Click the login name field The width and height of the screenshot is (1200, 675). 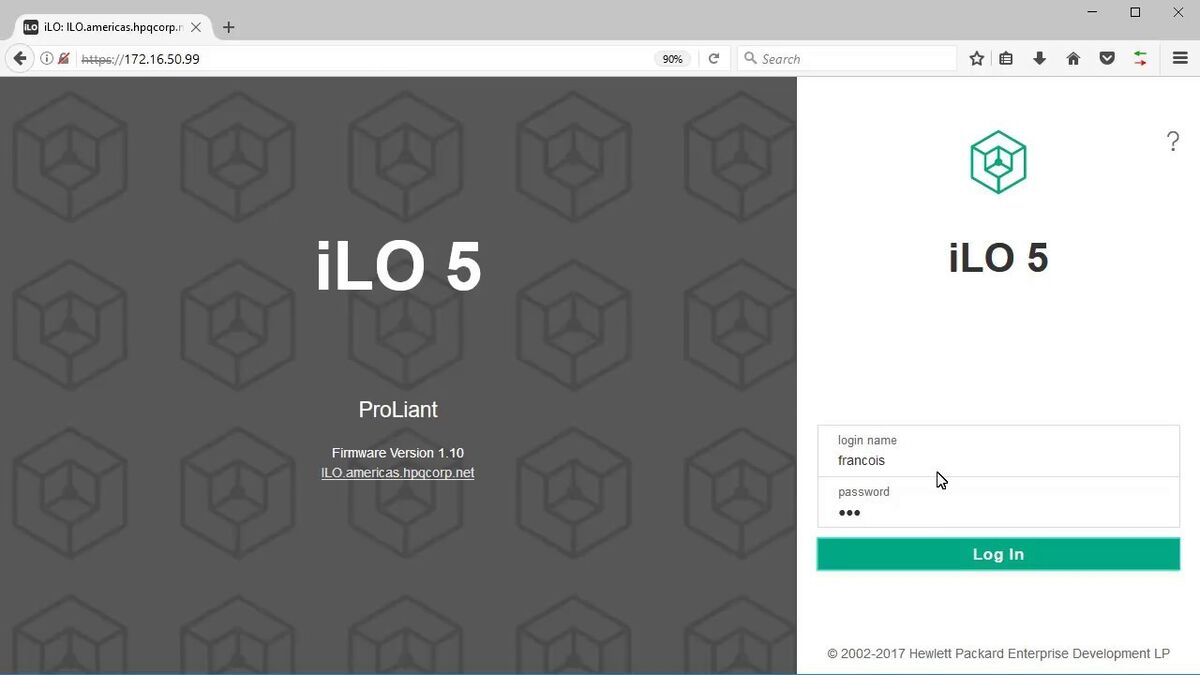click(998, 451)
